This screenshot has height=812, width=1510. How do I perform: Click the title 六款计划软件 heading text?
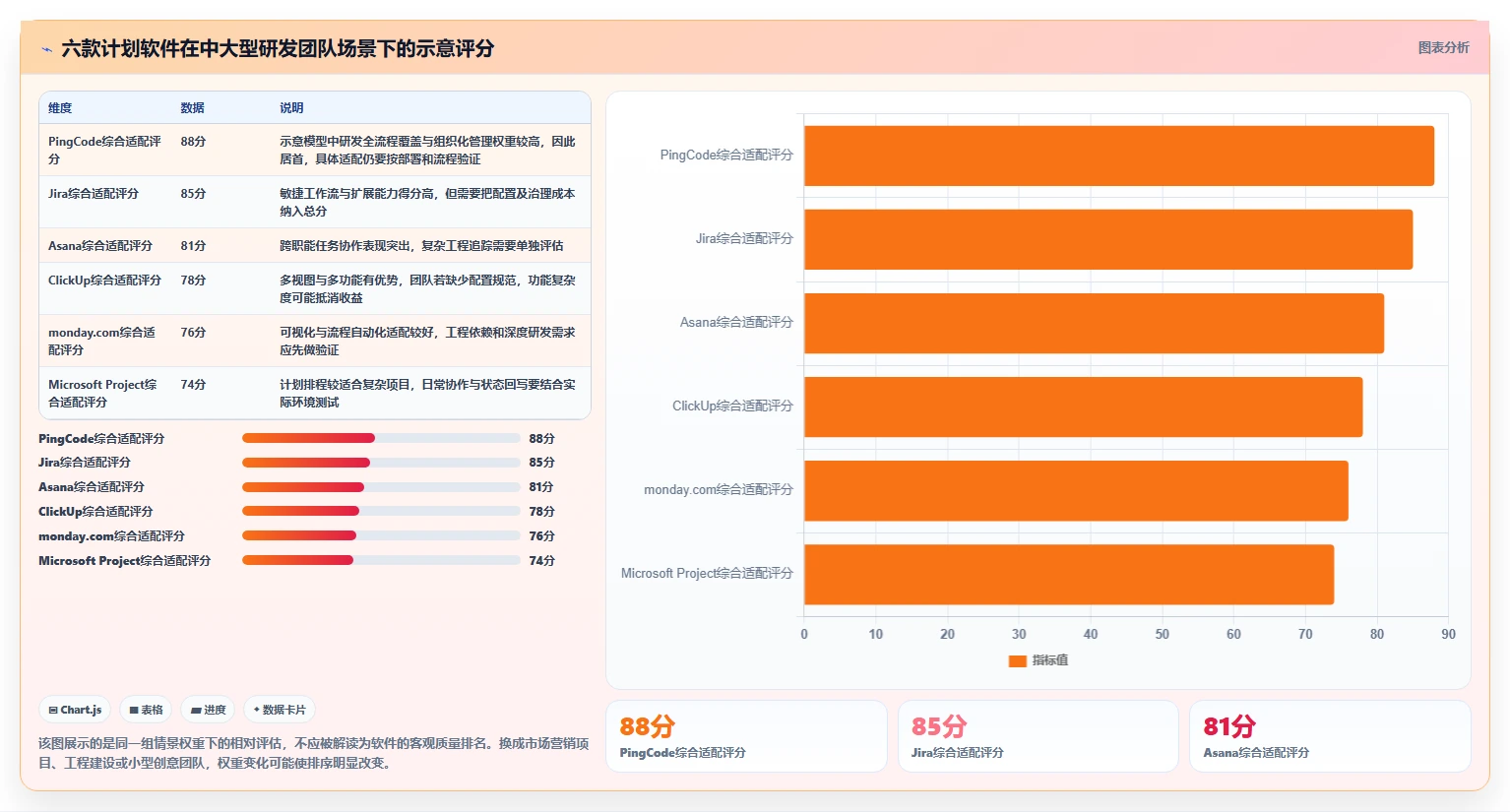tap(278, 48)
